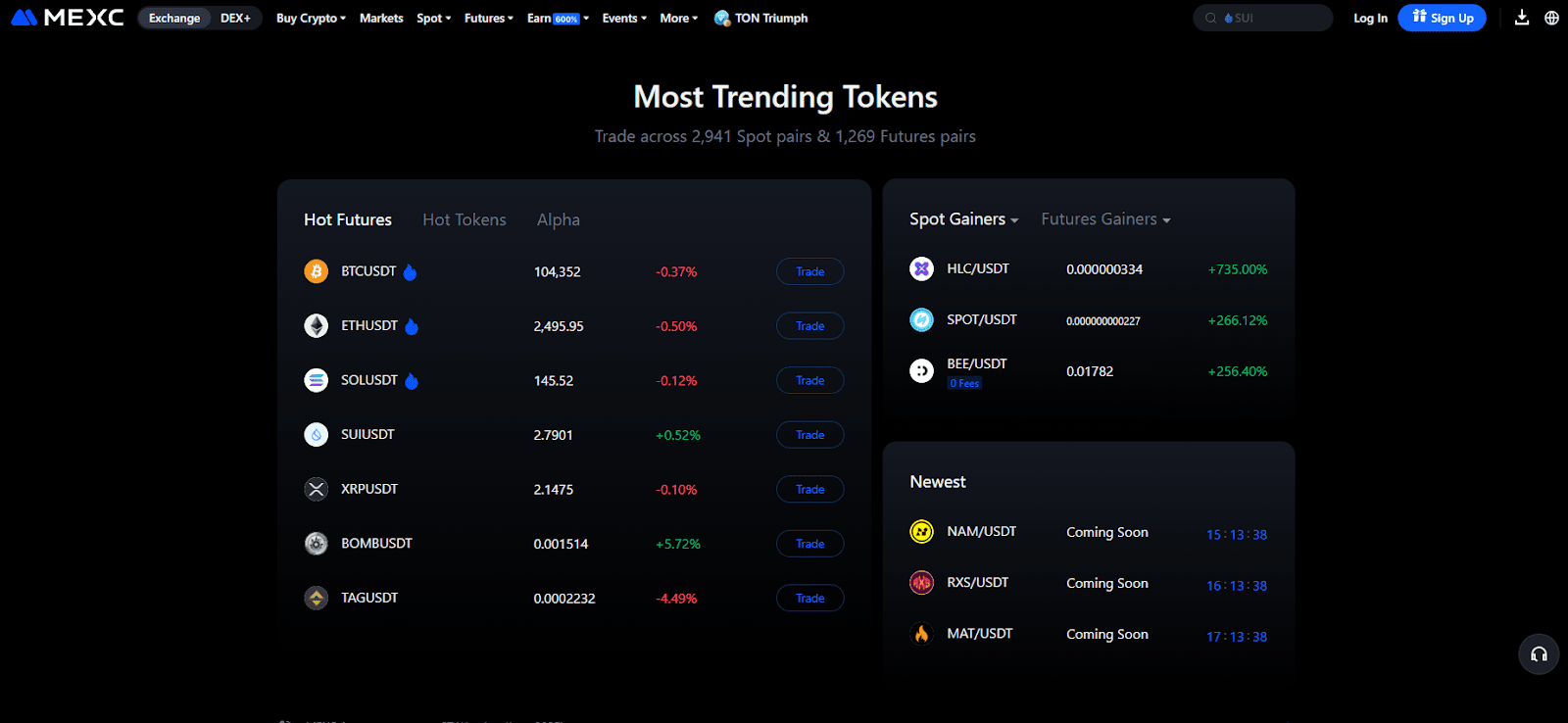Click the 0 Fees badge under BEE/USDT

click(x=964, y=383)
